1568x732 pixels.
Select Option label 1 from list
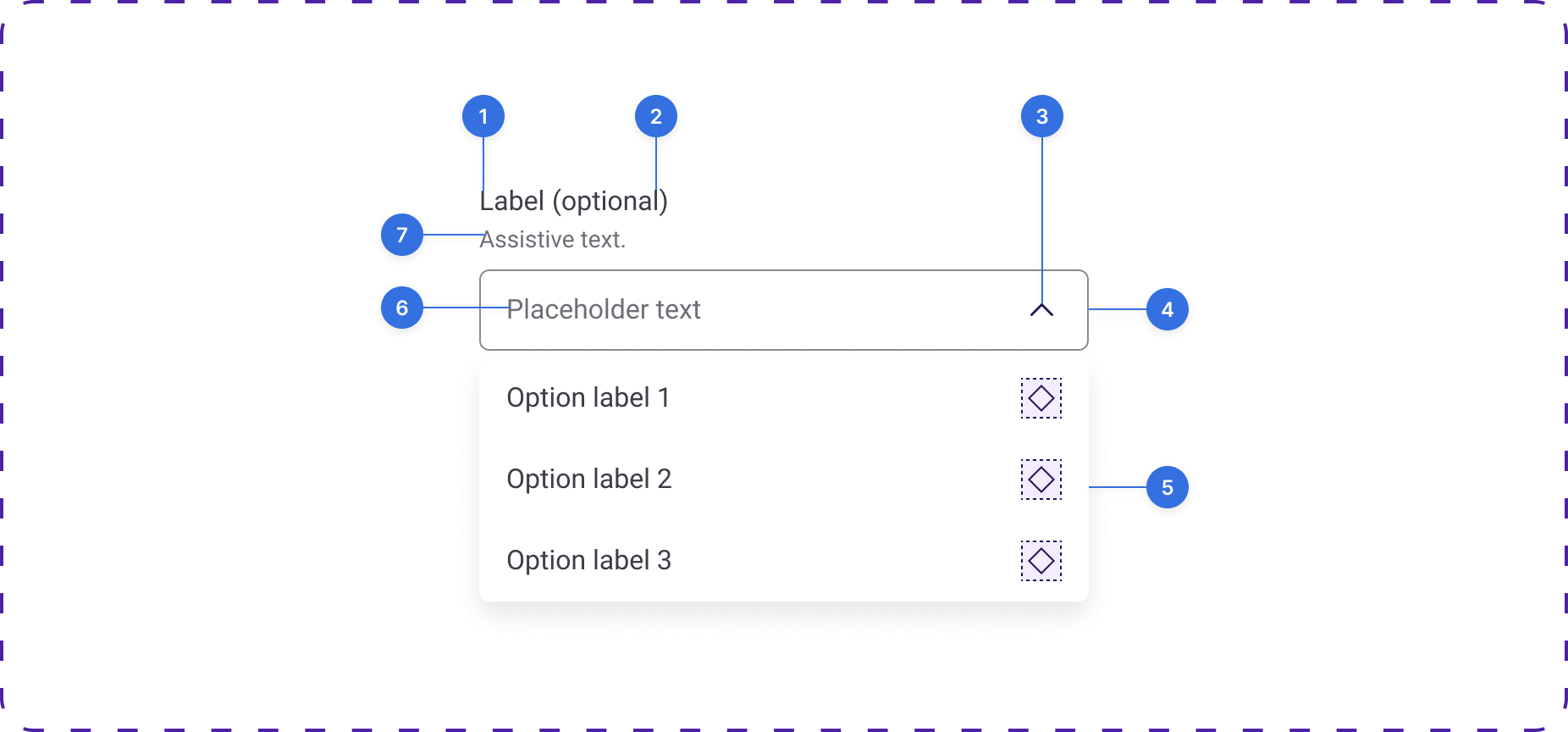click(588, 398)
